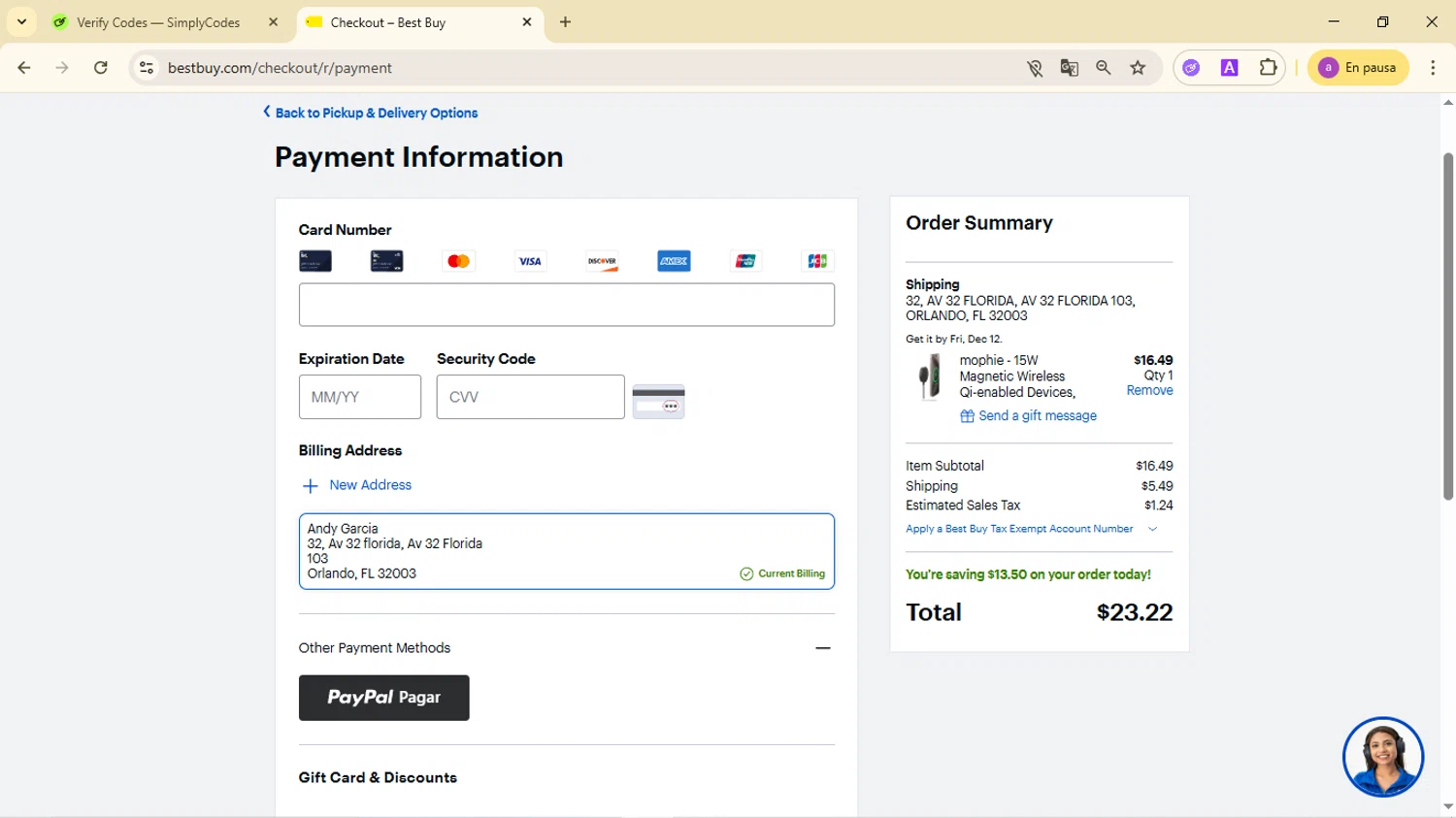Image resolution: width=1456 pixels, height=818 pixels.
Task: Click the American Express card icon
Action: (x=674, y=261)
